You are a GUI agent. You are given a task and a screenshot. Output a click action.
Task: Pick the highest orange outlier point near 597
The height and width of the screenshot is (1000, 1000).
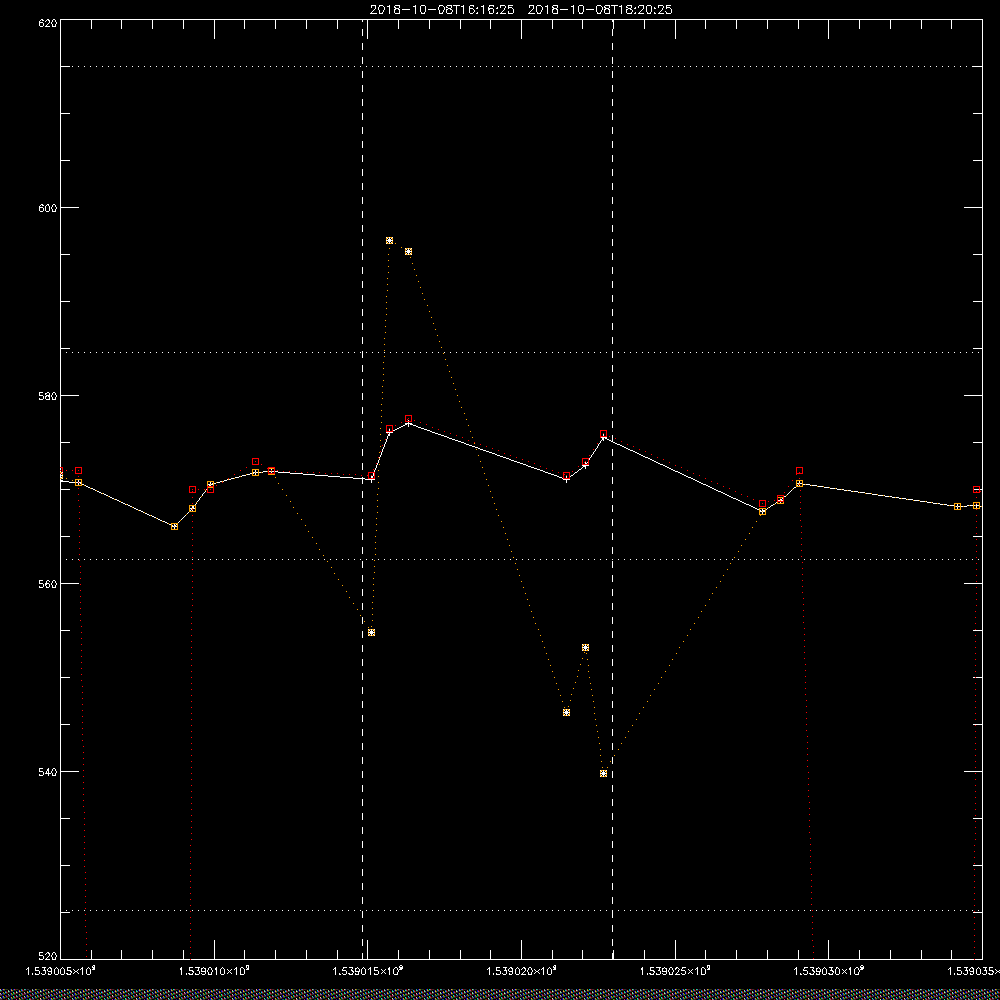tap(390, 240)
